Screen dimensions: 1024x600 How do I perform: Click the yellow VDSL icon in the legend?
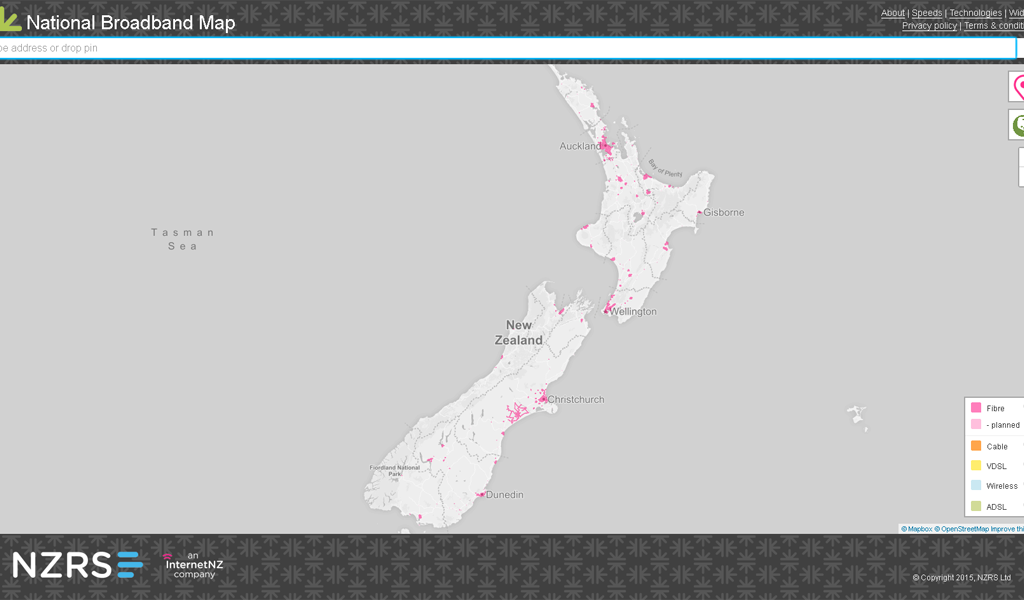click(976, 466)
